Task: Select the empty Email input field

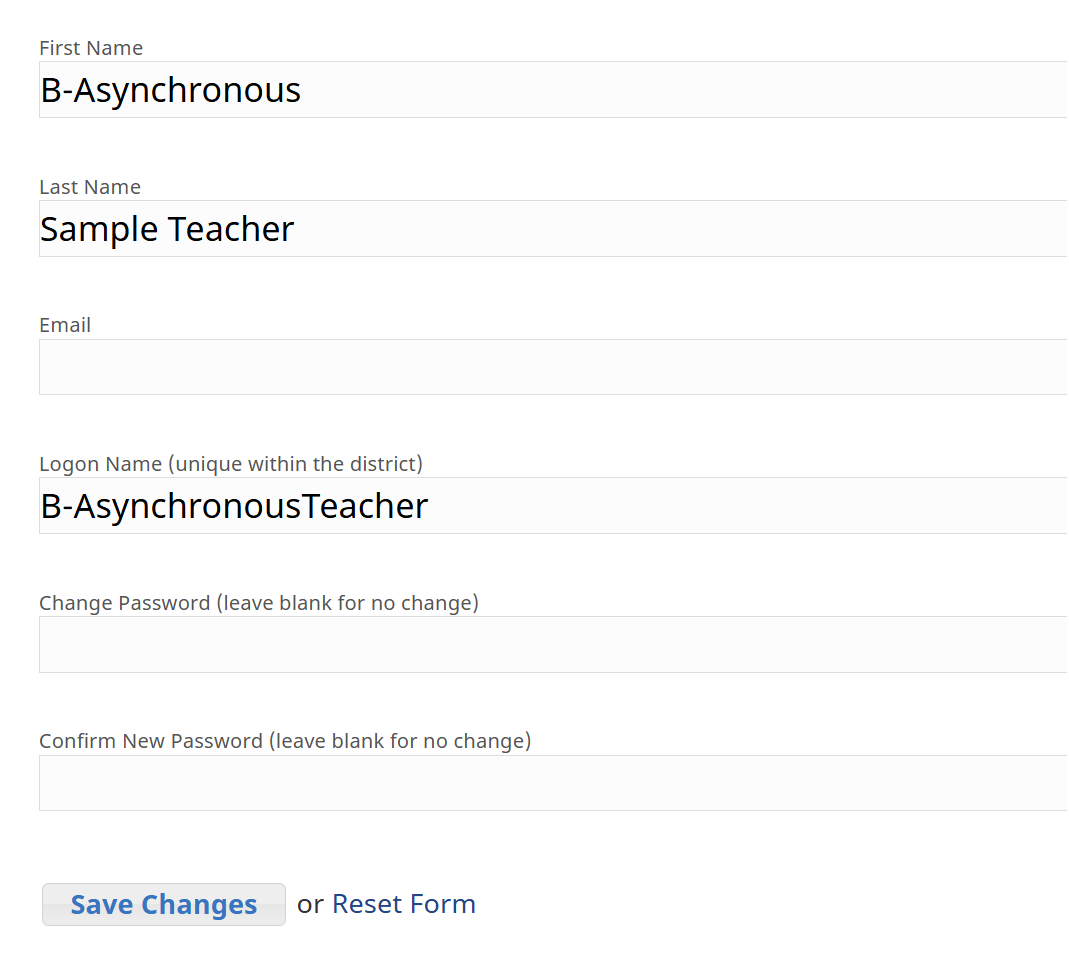Action: 554,367
